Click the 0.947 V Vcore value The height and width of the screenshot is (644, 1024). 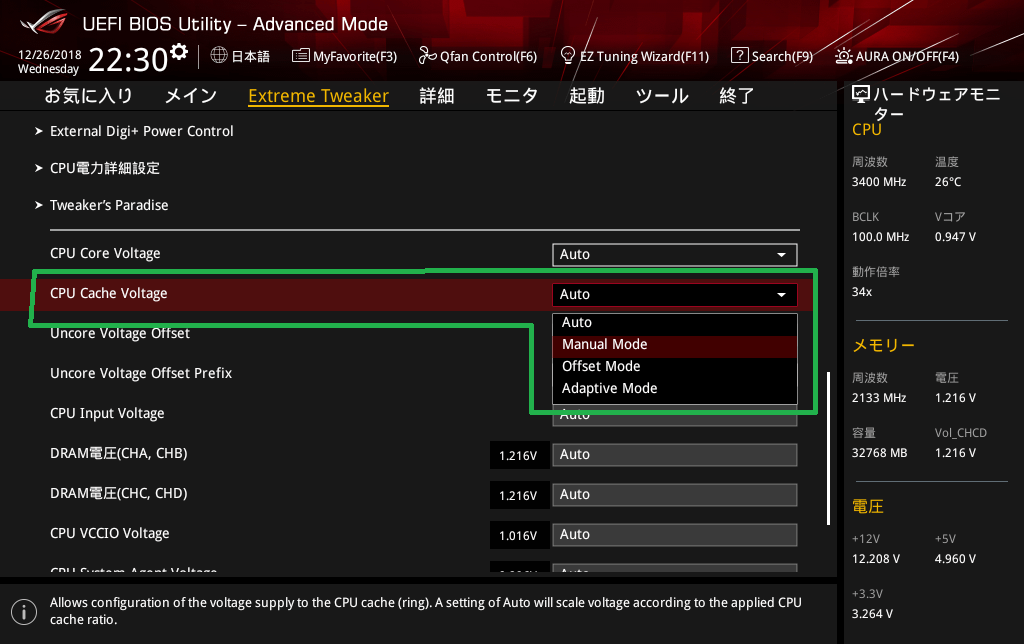pyautogui.click(x=955, y=236)
